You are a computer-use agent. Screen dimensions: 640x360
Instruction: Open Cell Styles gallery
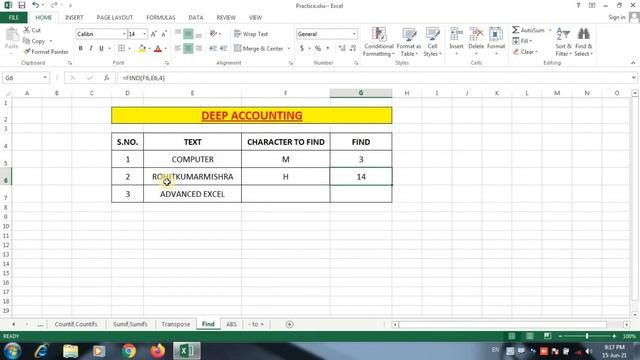[x=432, y=42]
